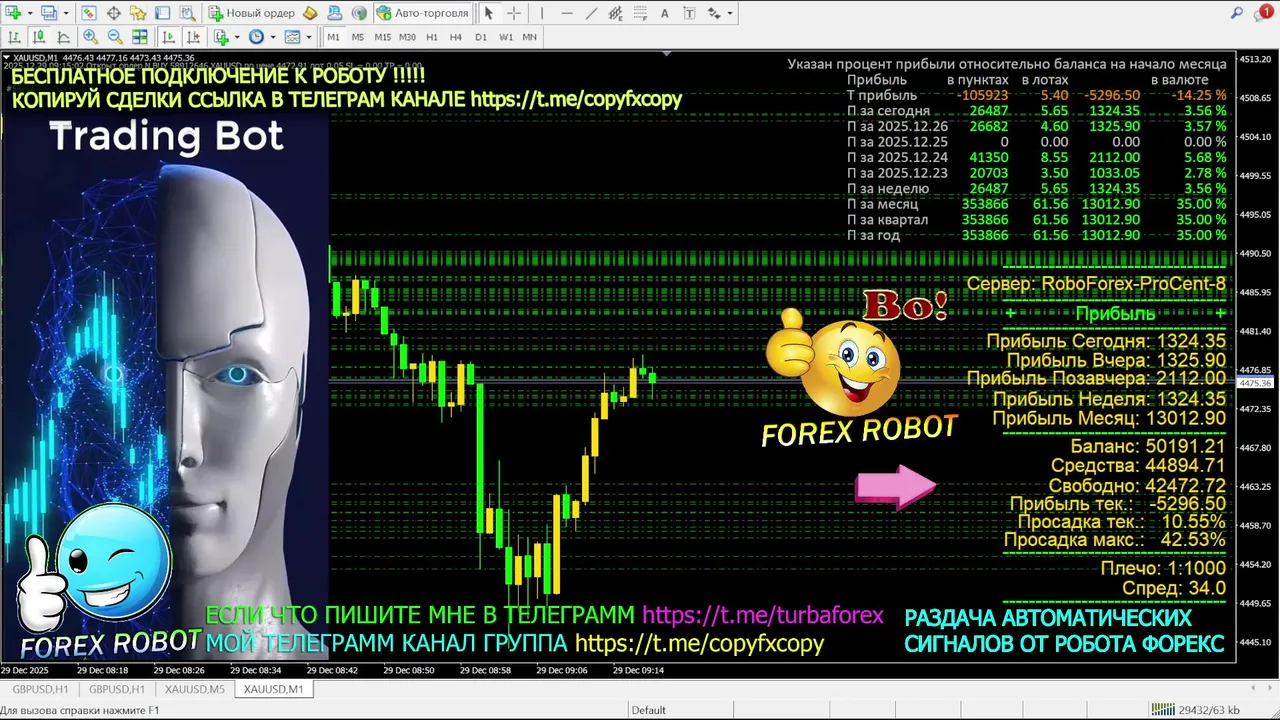Screen dimensions: 1280x720
Task: Select the text A tool
Action: (665, 13)
